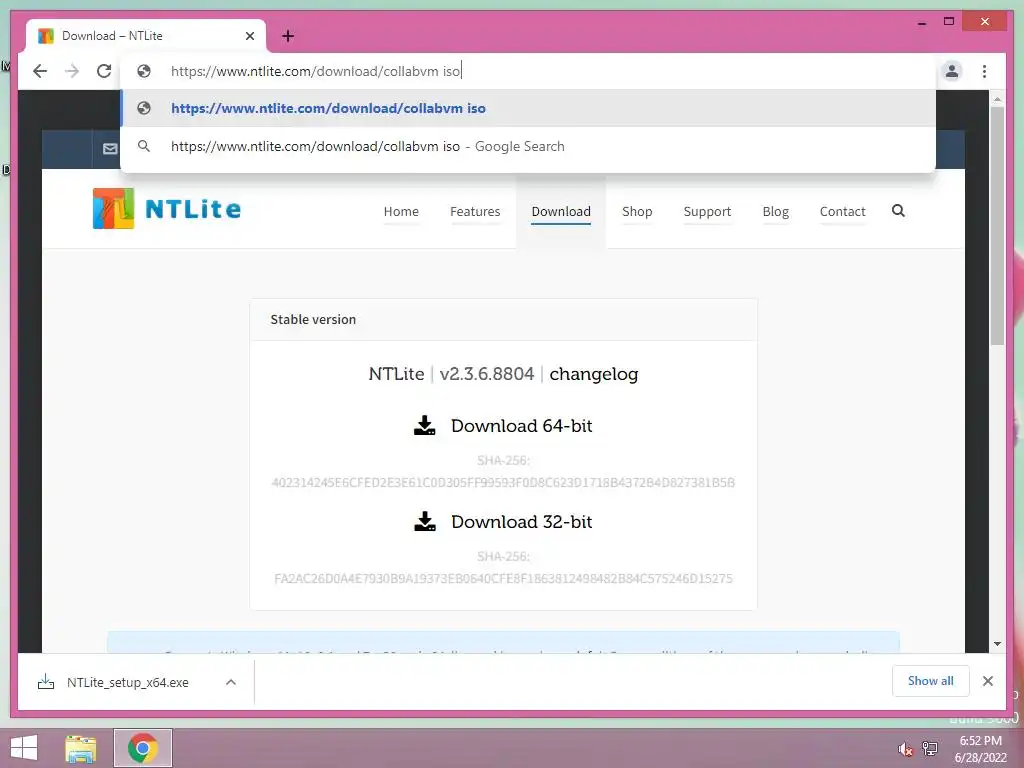The width and height of the screenshot is (1024, 768).
Task: Choose the ntlite.com/download/collabvm iso URL suggestion
Action: click(528, 108)
